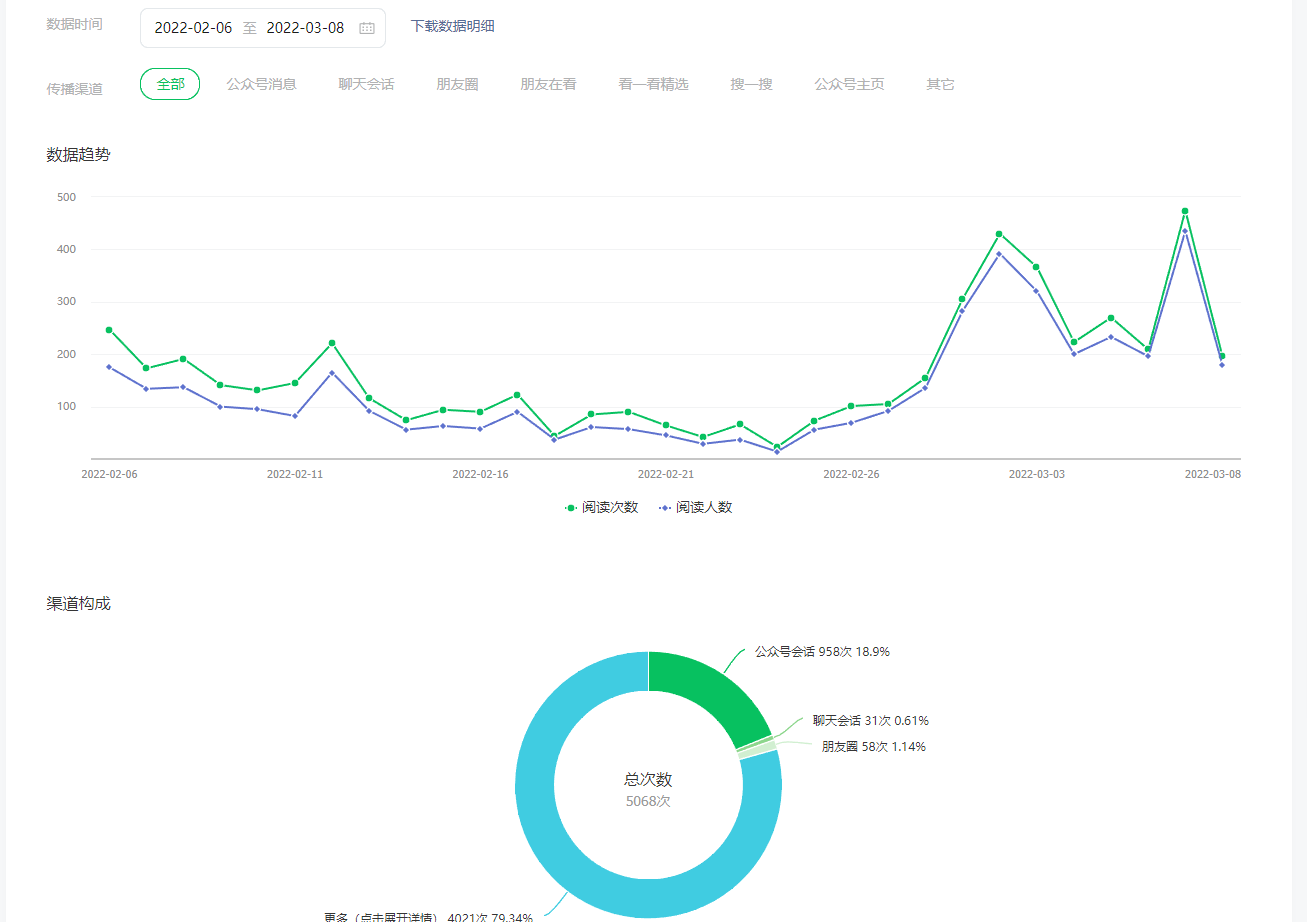Click the 阅读次数 peak point near 500
This screenshot has height=922, width=1307.
coord(1185,211)
